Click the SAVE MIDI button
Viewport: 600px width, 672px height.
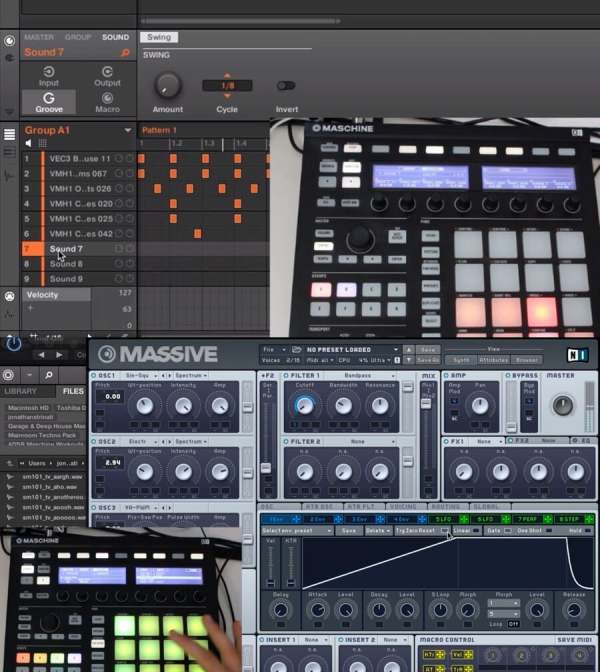575,640
